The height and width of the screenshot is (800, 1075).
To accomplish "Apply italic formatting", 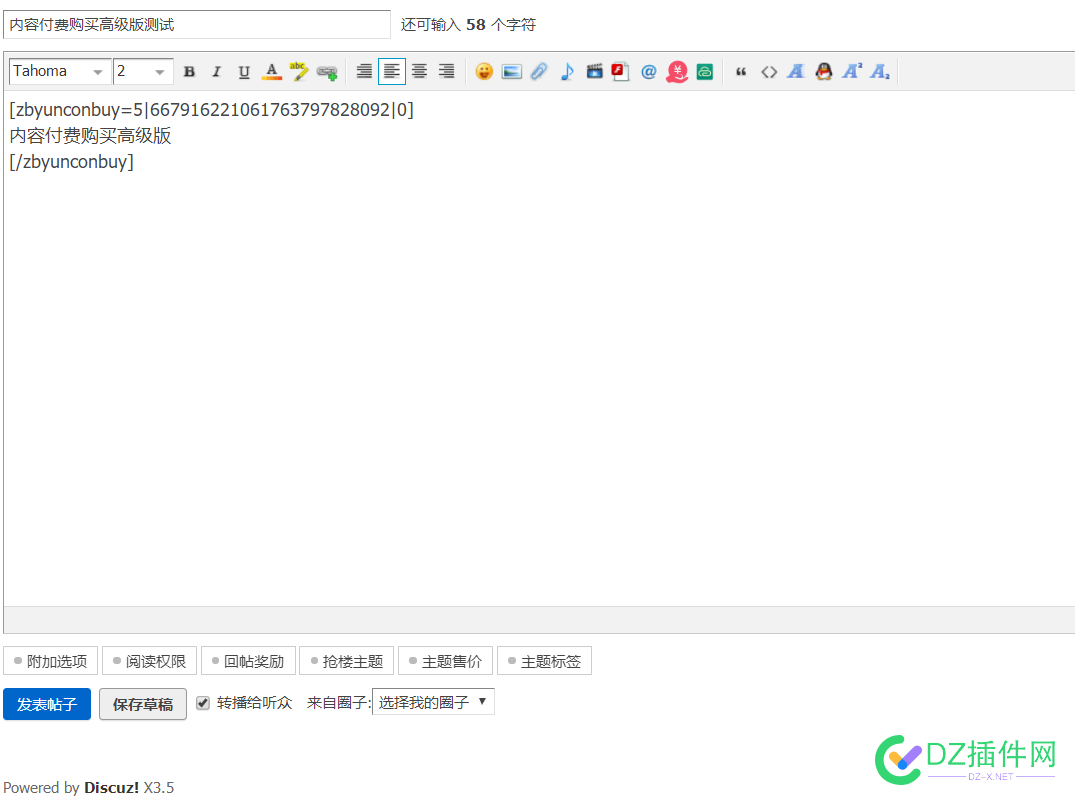I will pyautogui.click(x=216, y=71).
